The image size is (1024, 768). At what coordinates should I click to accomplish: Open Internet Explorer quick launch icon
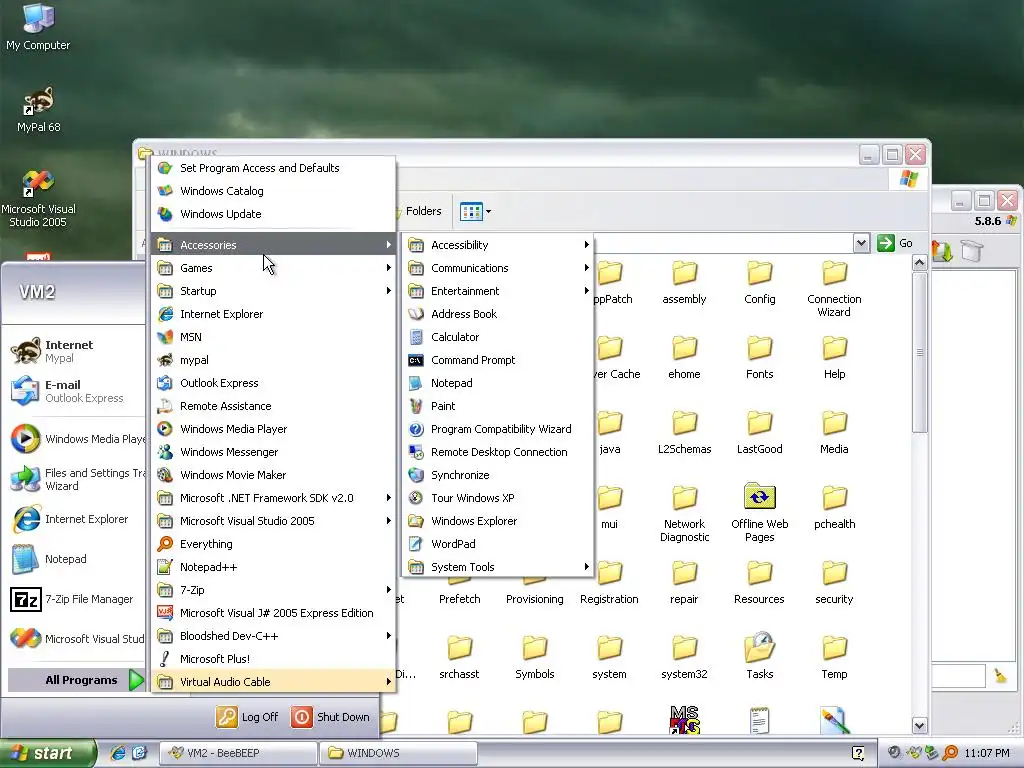click(x=118, y=753)
